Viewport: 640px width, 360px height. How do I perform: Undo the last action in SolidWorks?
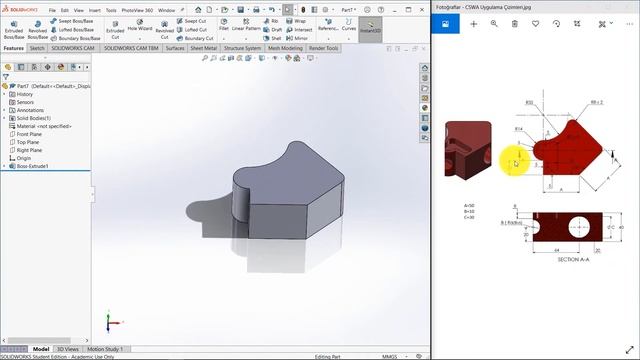[x=271, y=10]
